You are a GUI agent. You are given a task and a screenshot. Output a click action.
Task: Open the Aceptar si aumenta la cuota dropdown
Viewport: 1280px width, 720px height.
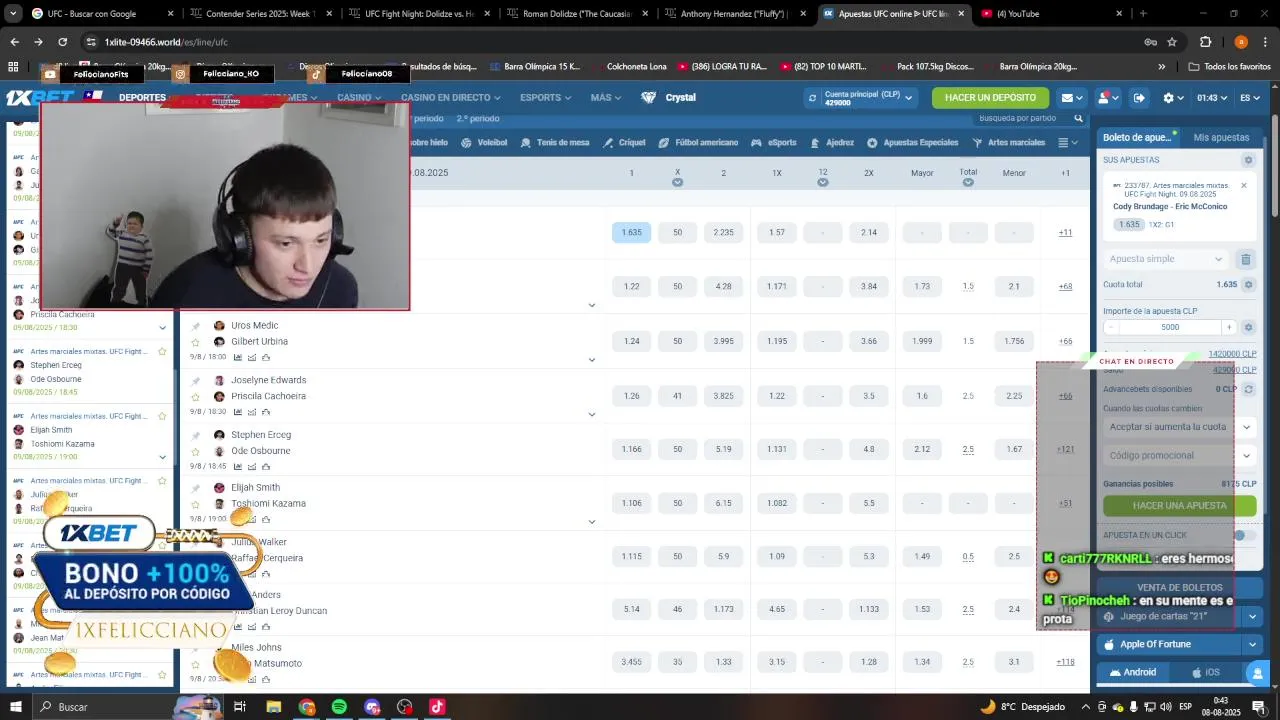(1179, 427)
